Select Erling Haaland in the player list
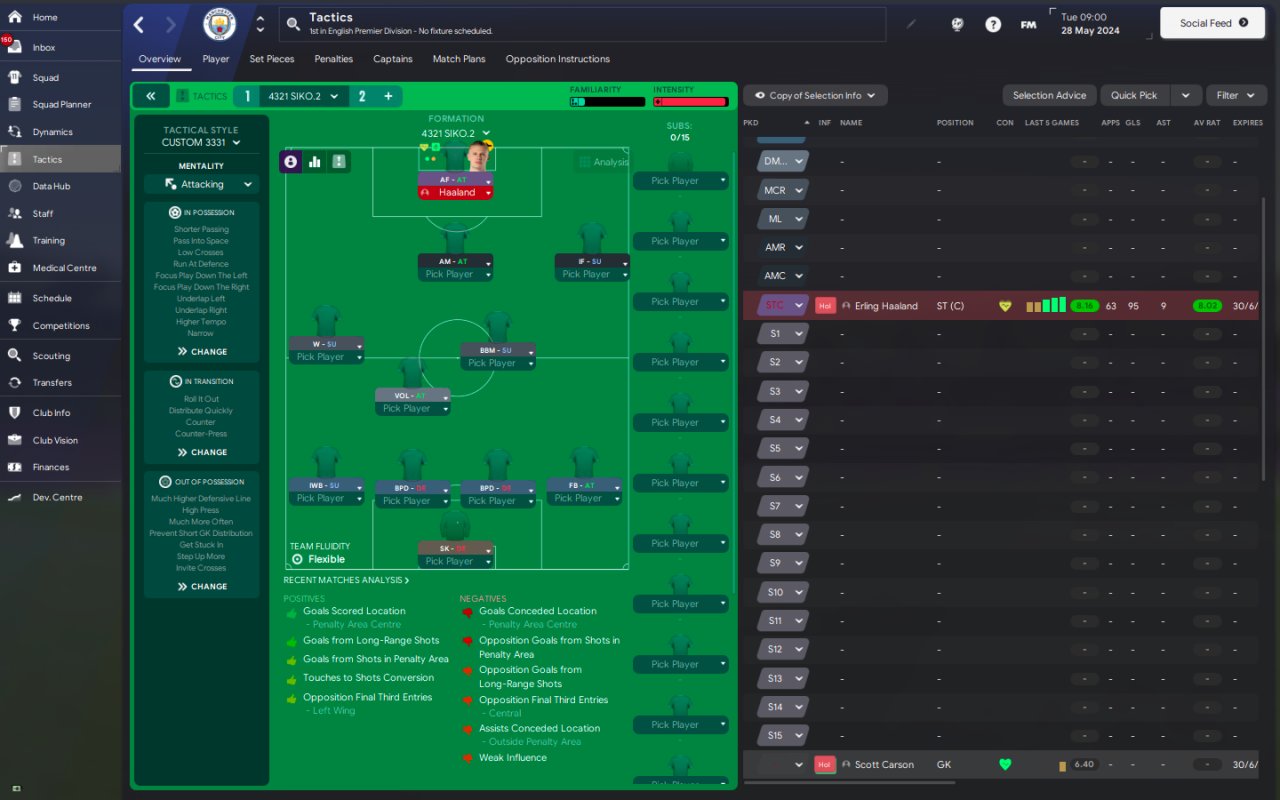Screen dimensions: 1280x800 point(886,306)
